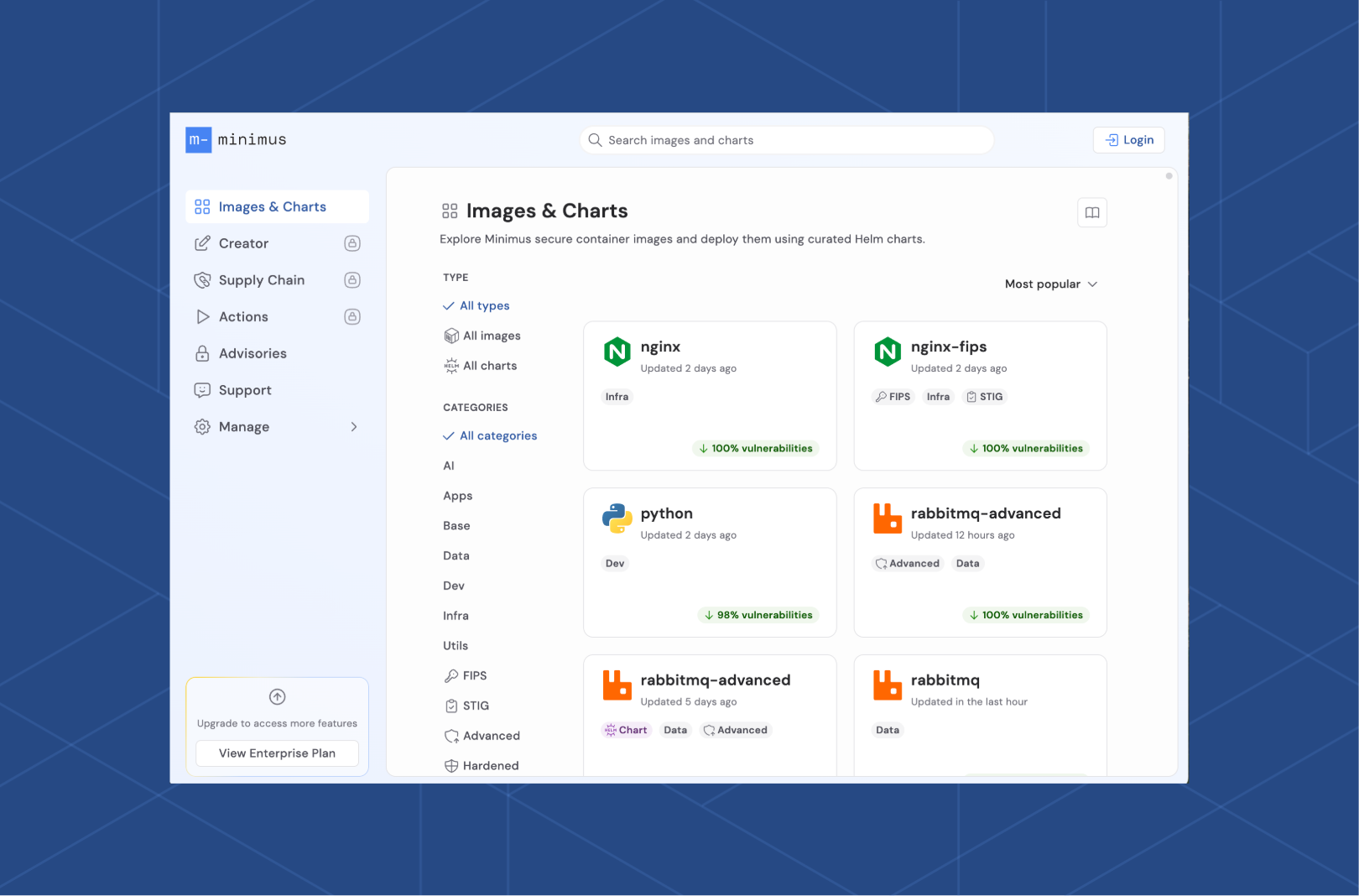1359x896 pixels.
Task: Click the nginx card logo
Action: tap(617, 352)
